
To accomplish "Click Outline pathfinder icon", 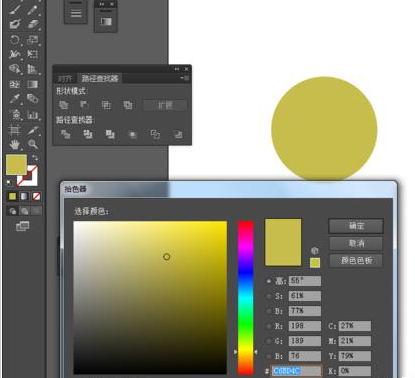I will point(155,134).
